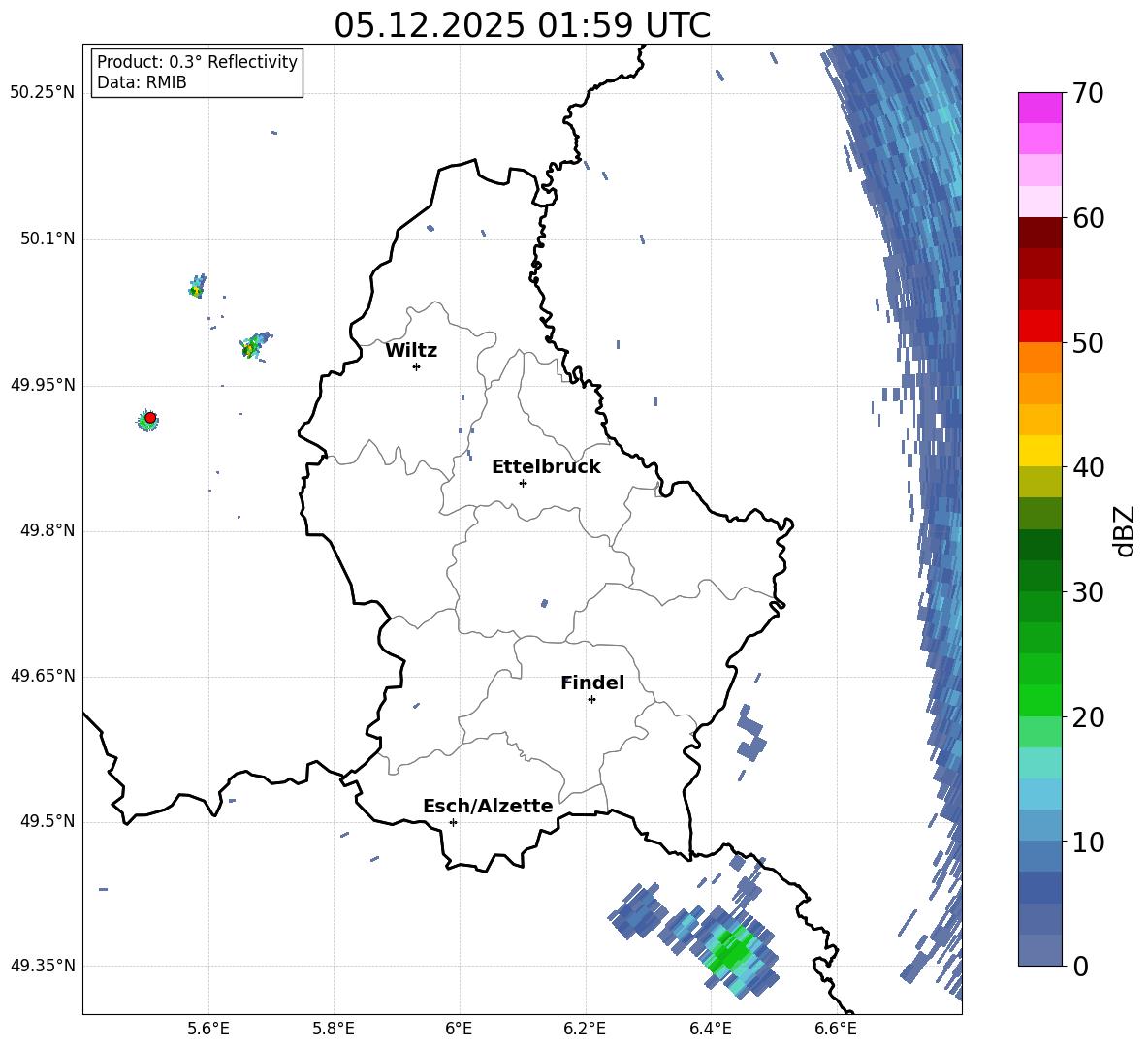Click the 50.25°N latitude label

tap(43, 92)
